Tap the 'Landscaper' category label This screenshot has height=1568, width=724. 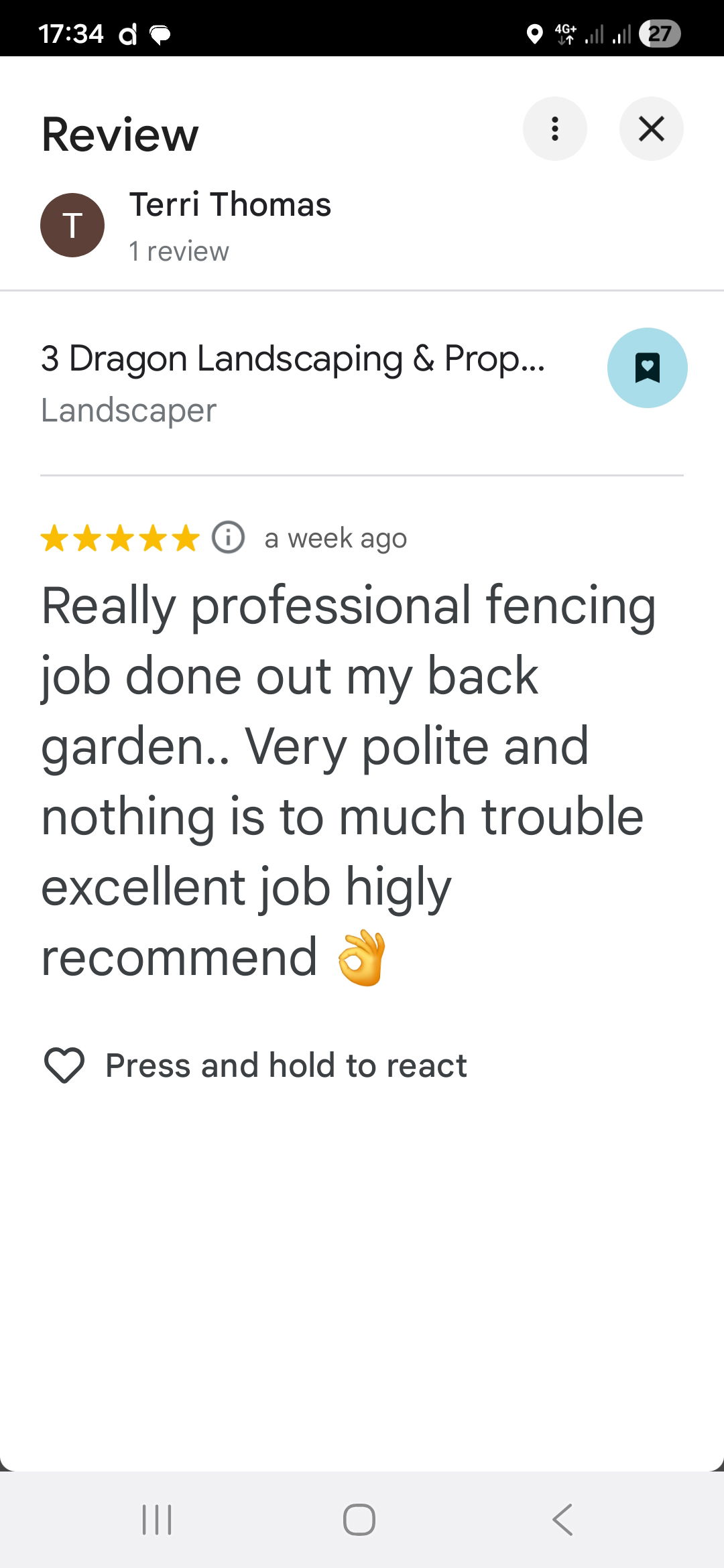pos(129,410)
